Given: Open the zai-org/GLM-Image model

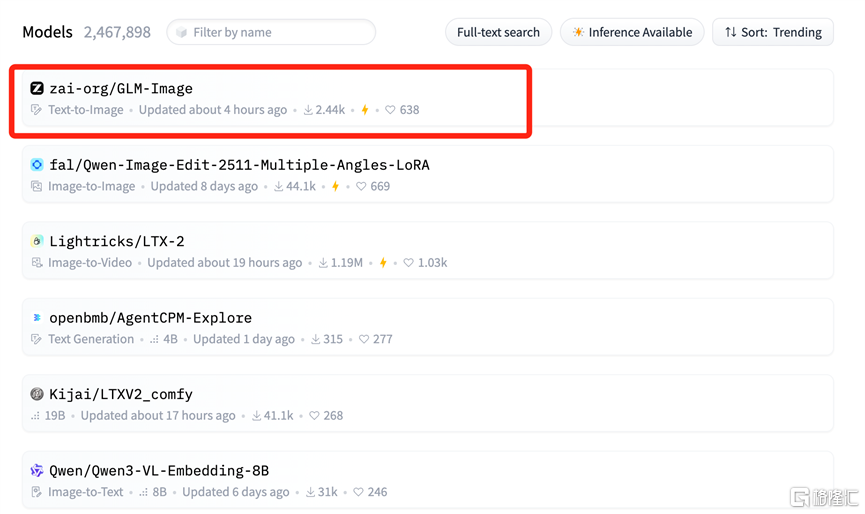Looking at the screenshot, I should [121, 88].
